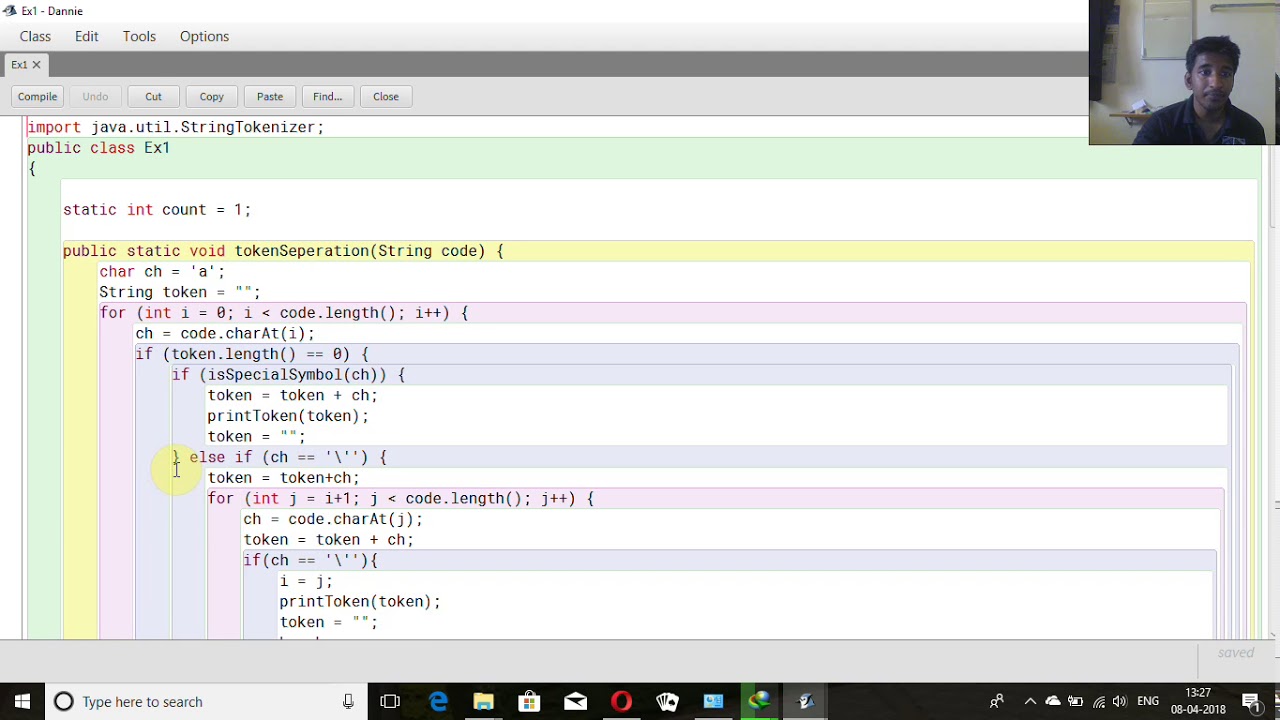The width and height of the screenshot is (1280, 720).
Task: Click the volume speaker tray icon
Action: 1120,701
